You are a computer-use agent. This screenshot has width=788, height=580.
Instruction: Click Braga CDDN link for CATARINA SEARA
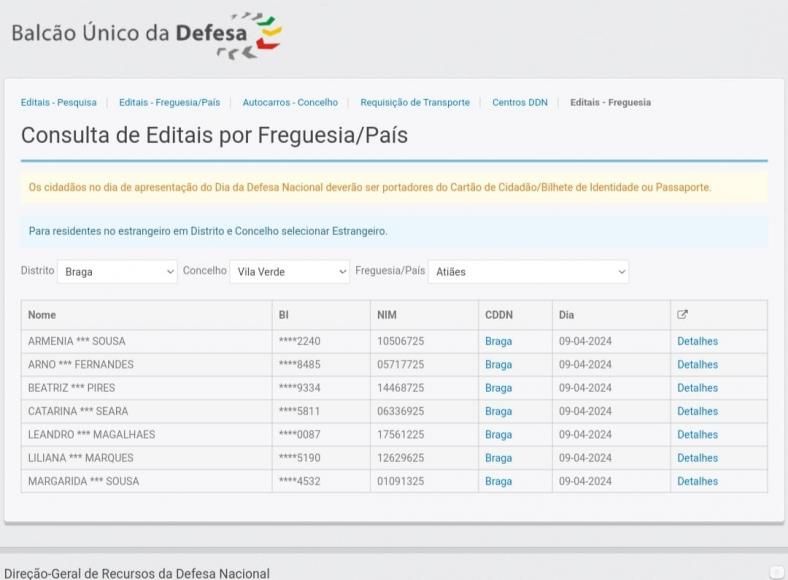pos(498,411)
